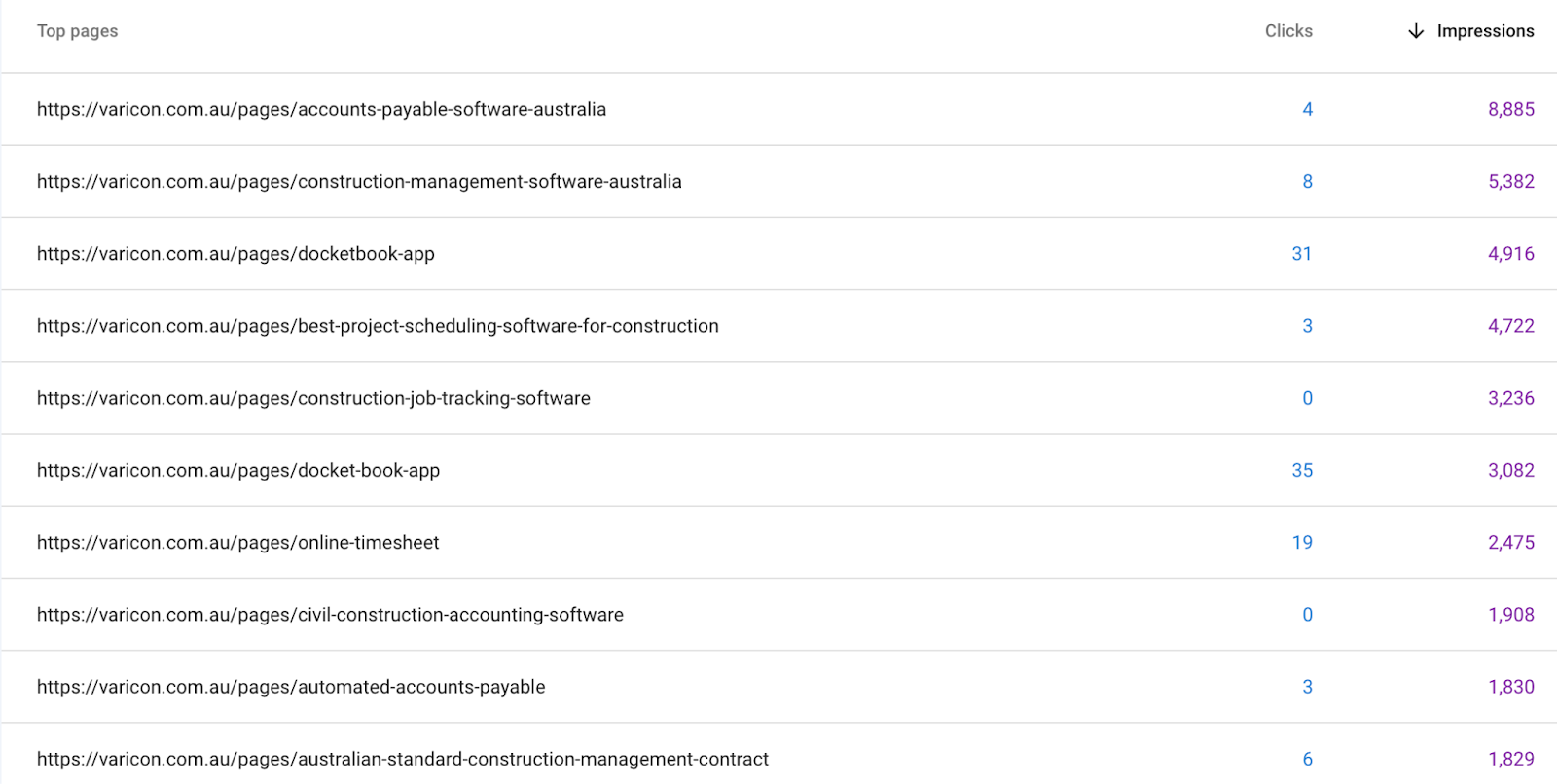Click the 31 clicks value
The width and height of the screenshot is (1557, 784).
(x=1301, y=254)
